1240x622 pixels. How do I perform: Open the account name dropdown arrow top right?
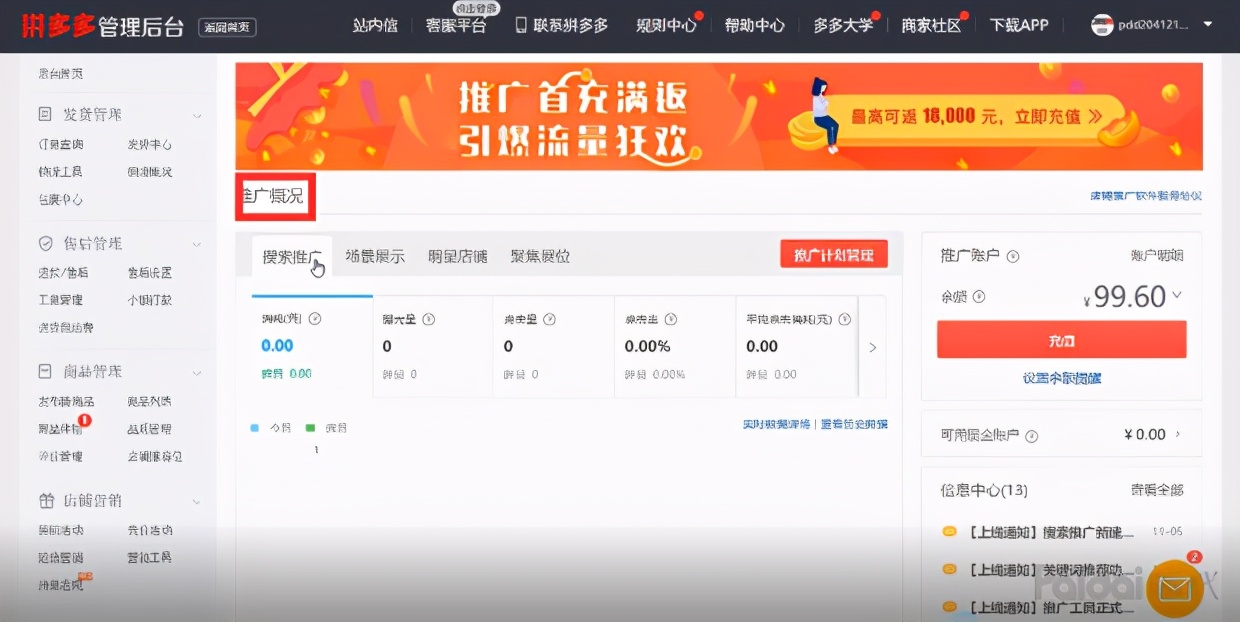[x=1207, y=24]
